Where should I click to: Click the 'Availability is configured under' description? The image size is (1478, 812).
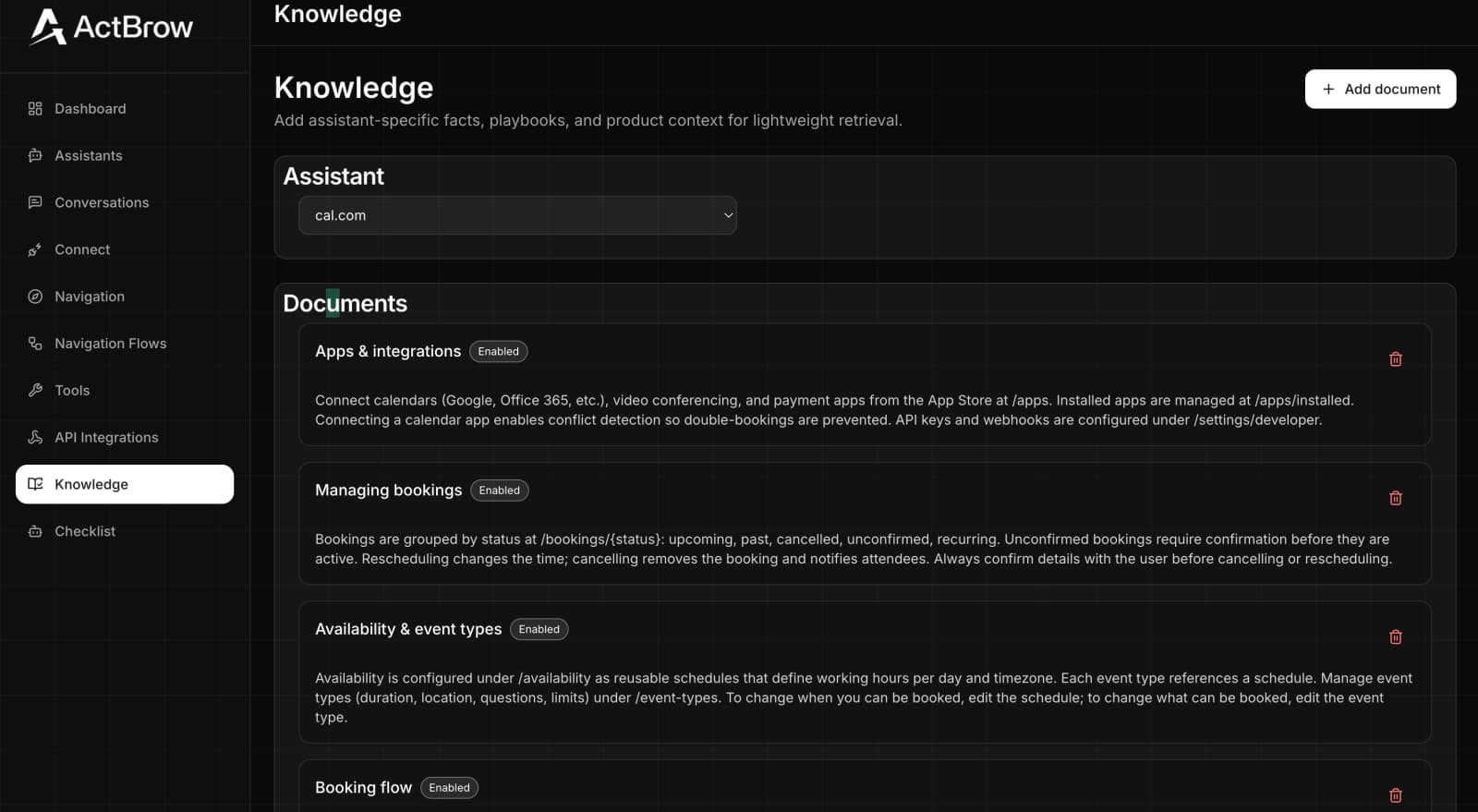864,697
